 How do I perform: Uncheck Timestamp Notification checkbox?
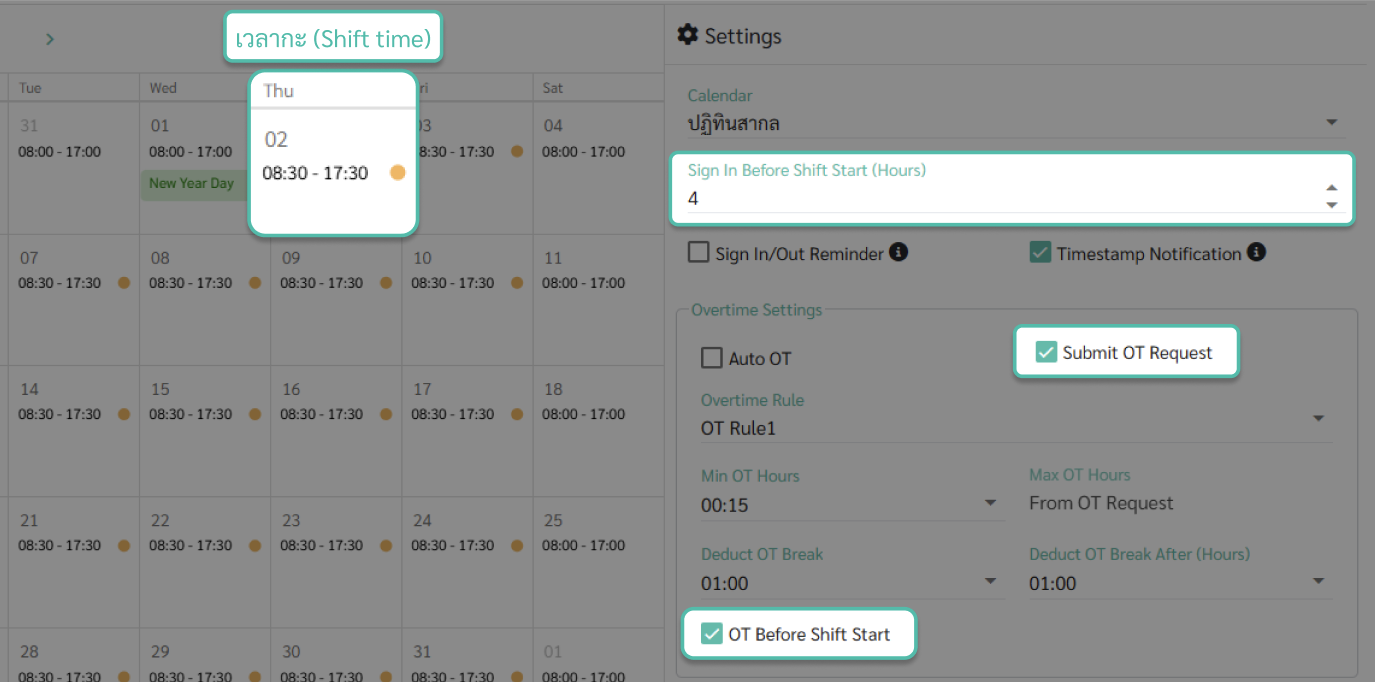(1040, 253)
